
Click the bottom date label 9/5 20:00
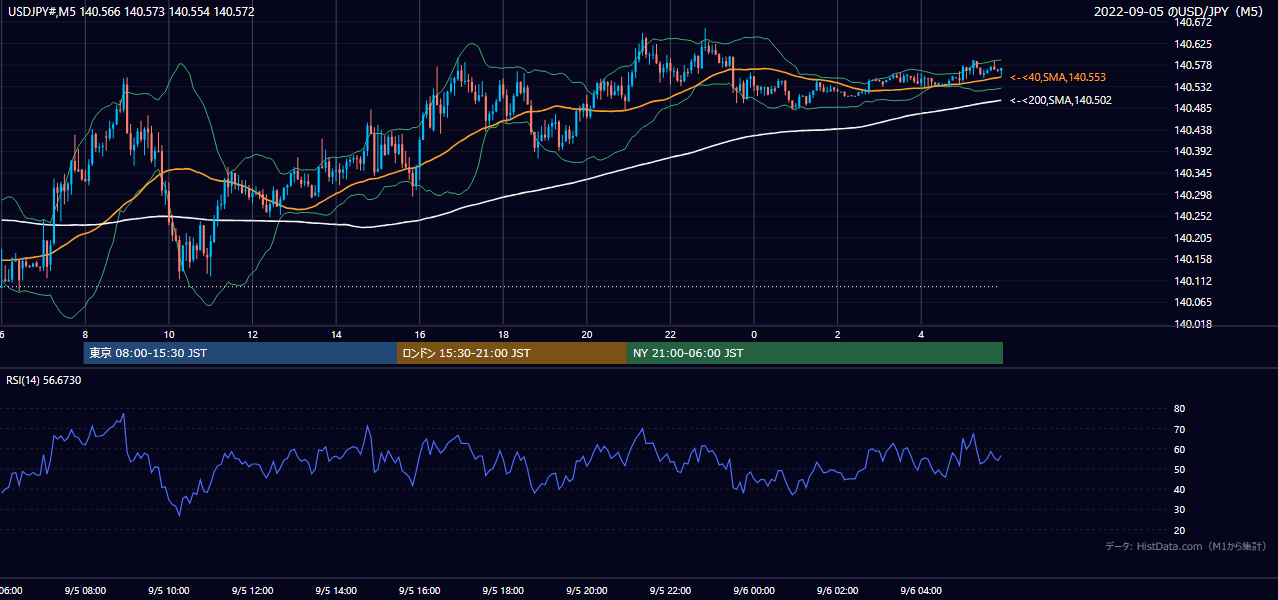click(587, 590)
